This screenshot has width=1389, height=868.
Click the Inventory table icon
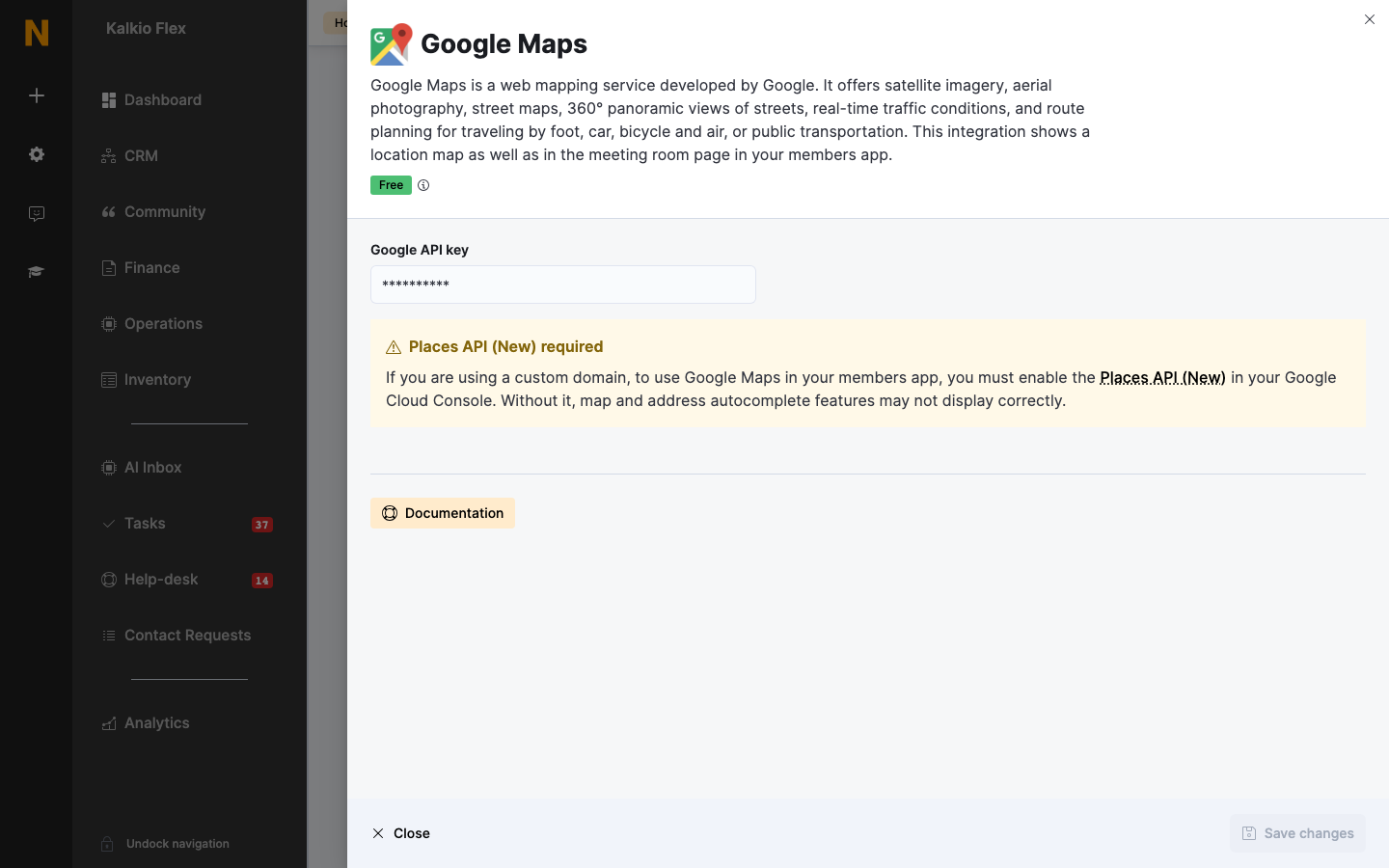coord(109,380)
